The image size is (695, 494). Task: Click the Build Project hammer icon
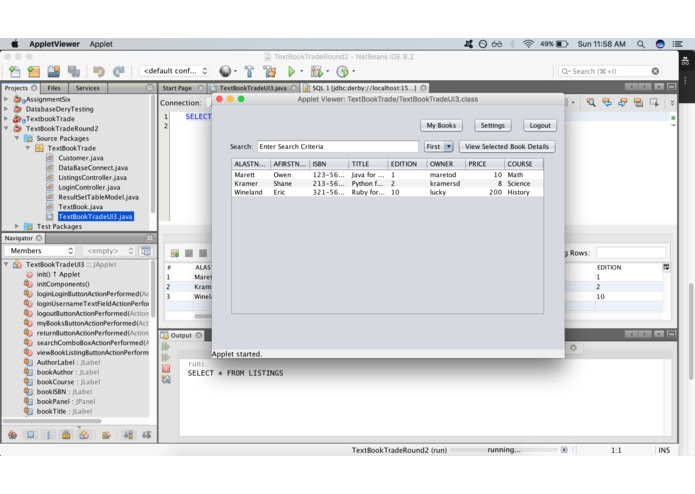coord(250,71)
